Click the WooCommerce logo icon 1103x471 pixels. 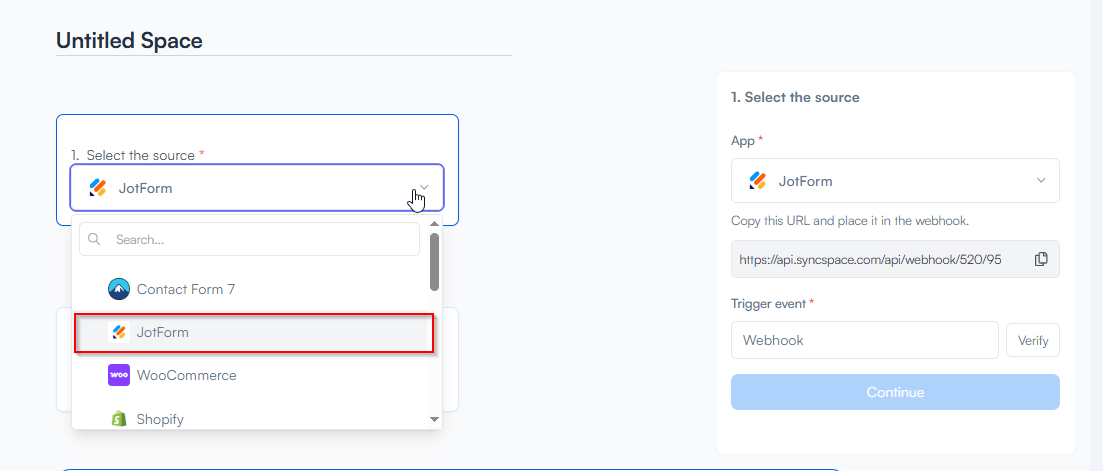[x=119, y=375]
